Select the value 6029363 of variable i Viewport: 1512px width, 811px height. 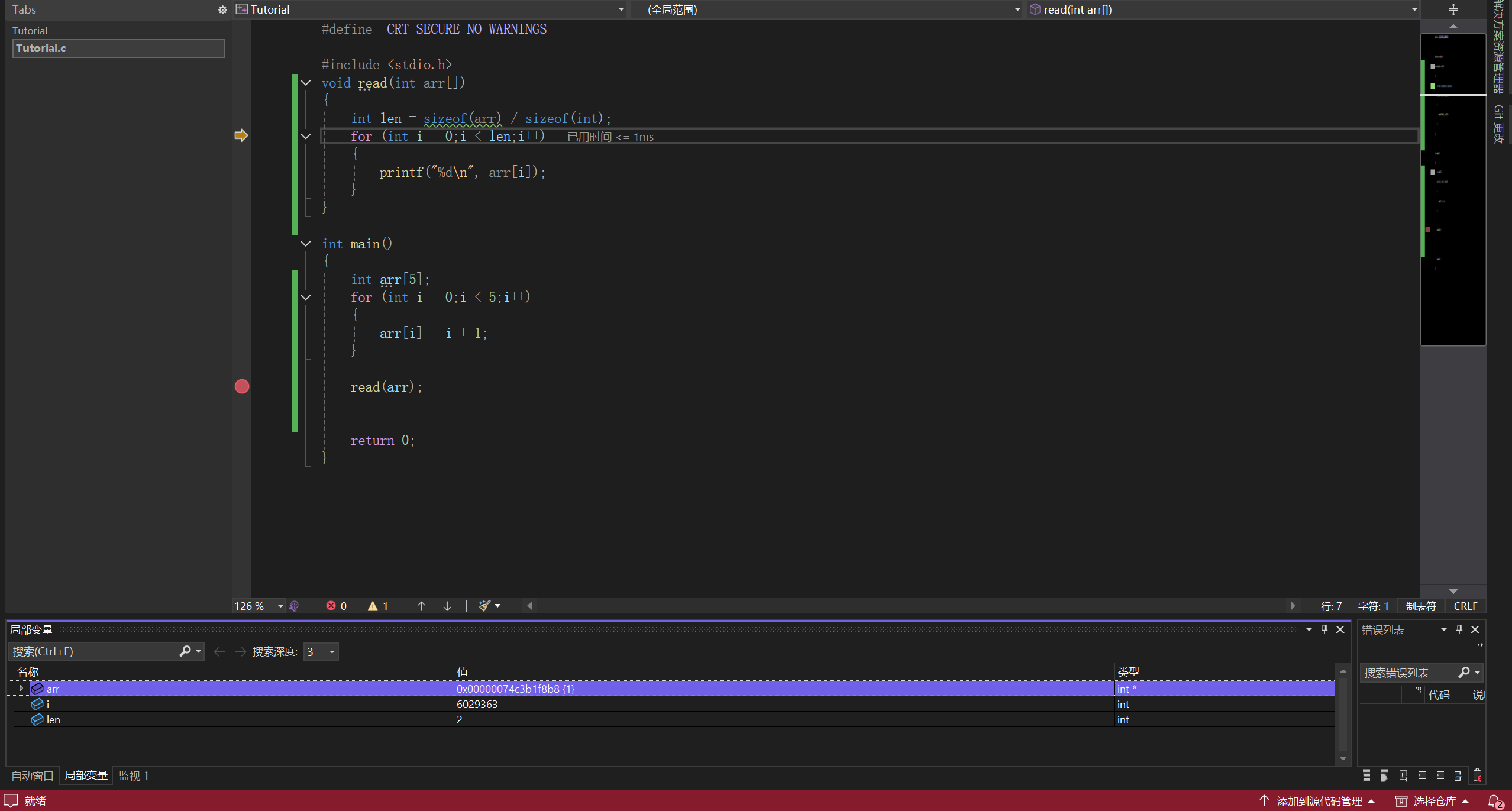(x=477, y=704)
